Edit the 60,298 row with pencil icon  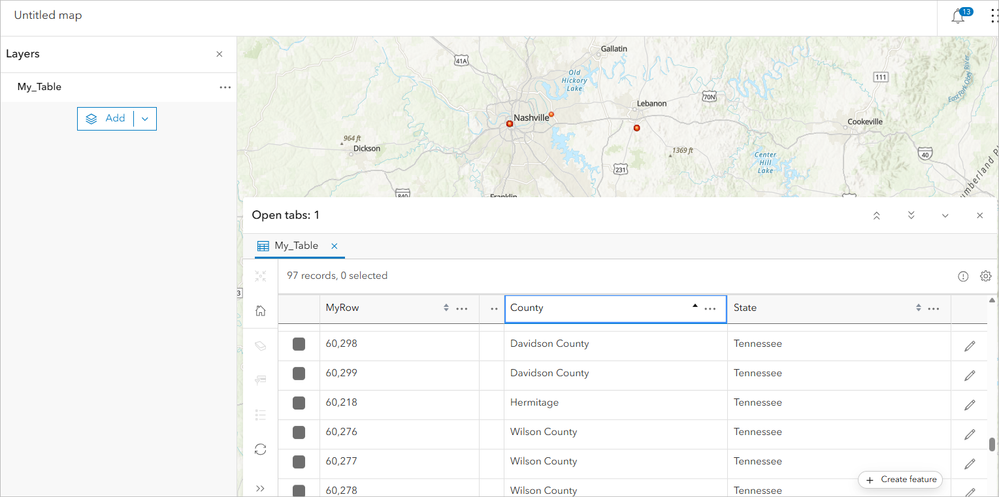969,346
